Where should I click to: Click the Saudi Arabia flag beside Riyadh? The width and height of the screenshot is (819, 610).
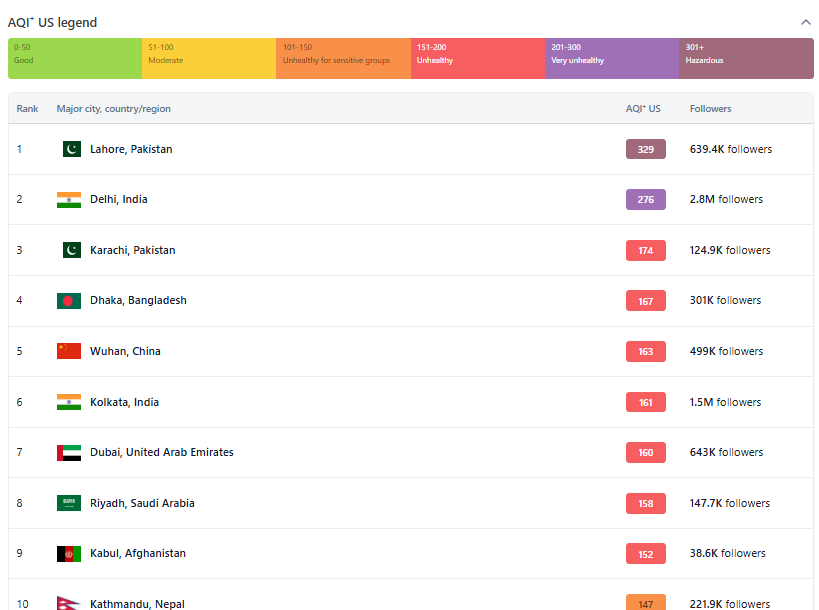coord(69,503)
